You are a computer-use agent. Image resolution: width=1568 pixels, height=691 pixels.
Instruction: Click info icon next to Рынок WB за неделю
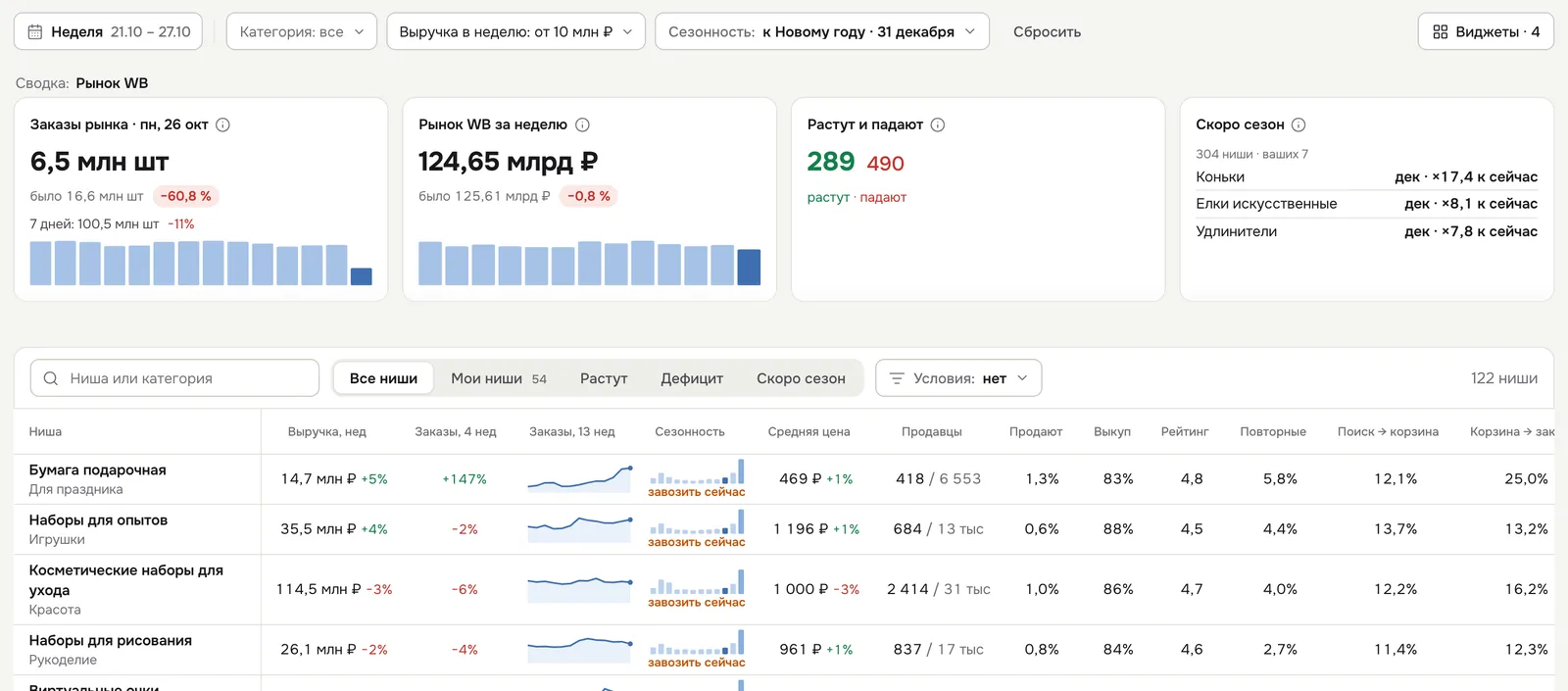[x=582, y=124]
